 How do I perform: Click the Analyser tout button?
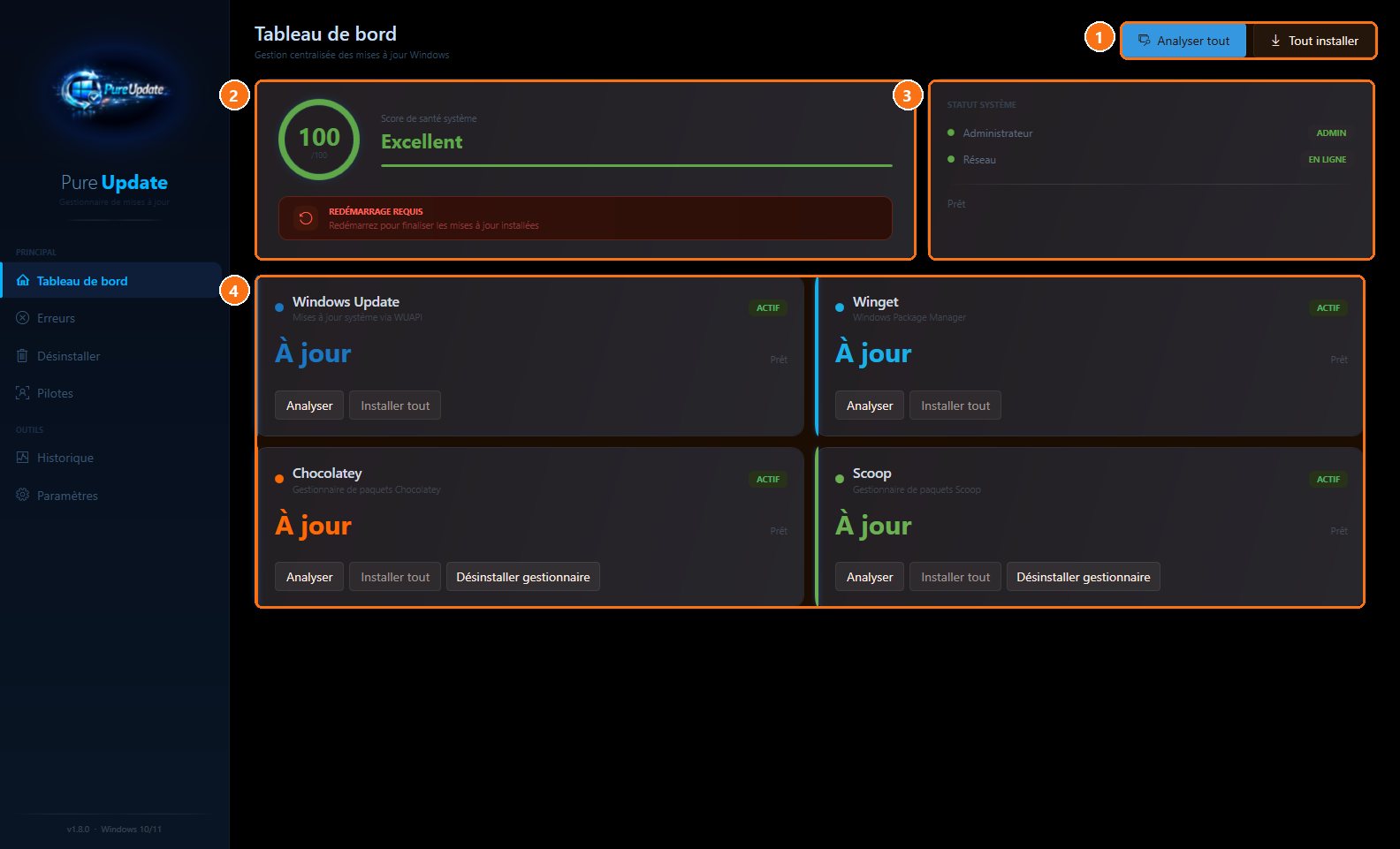click(1183, 41)
